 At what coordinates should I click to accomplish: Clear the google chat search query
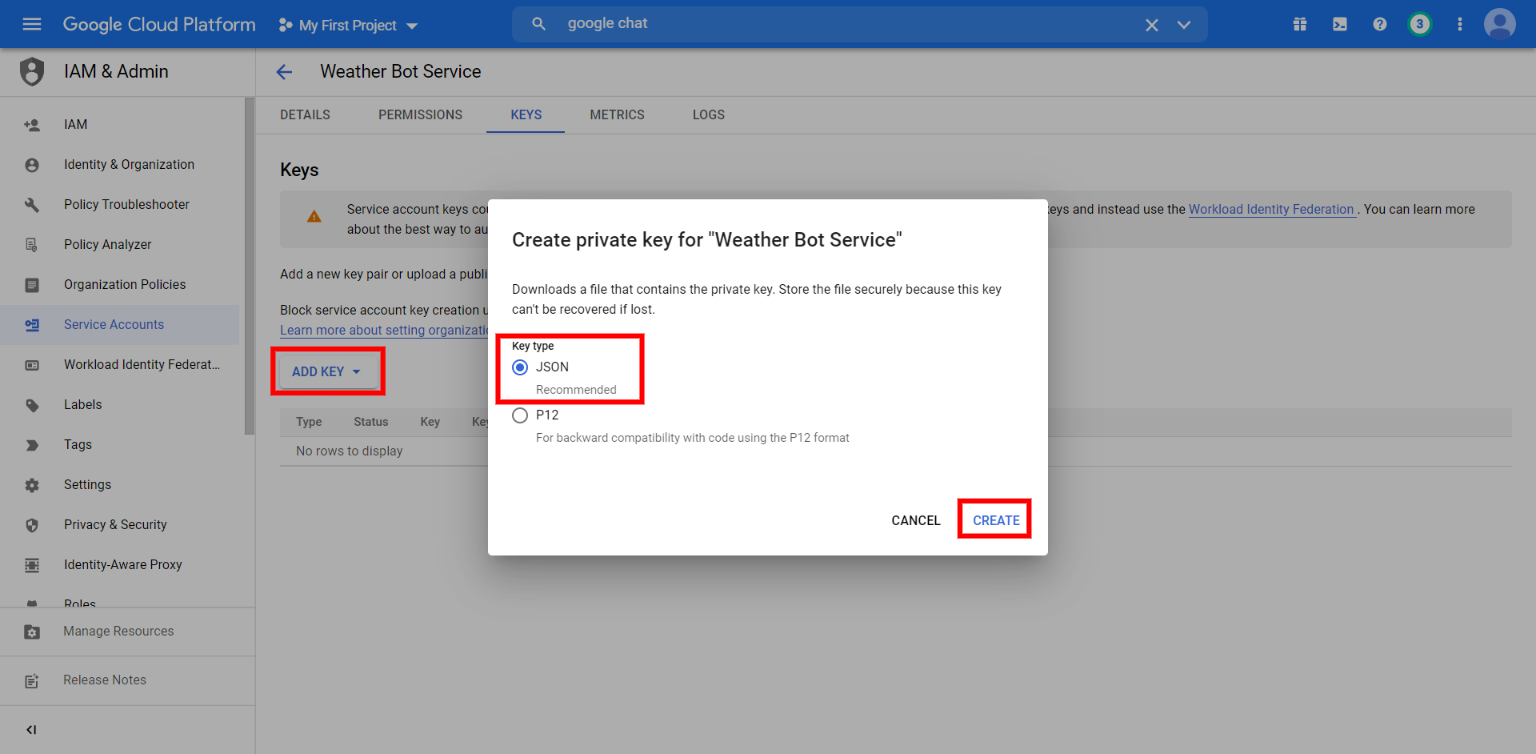[1151, 24]
